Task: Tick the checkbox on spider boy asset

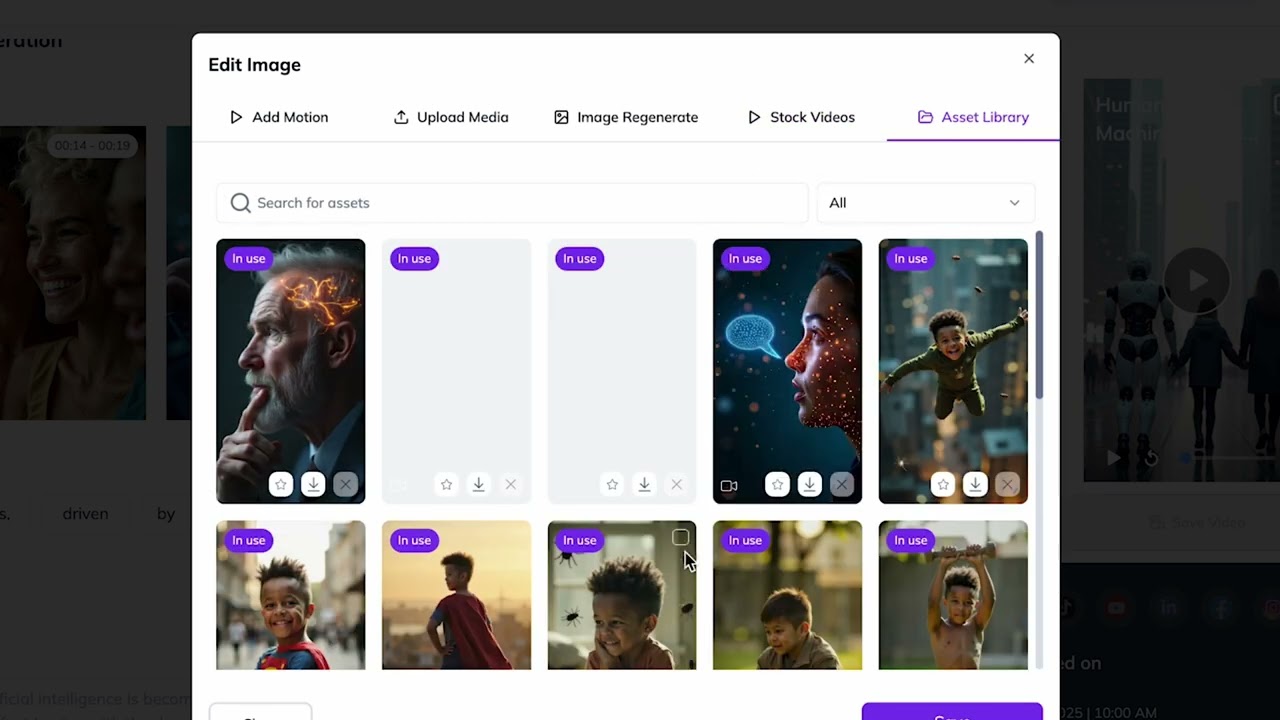Action: pyautogui.click(x=680, y=538)
